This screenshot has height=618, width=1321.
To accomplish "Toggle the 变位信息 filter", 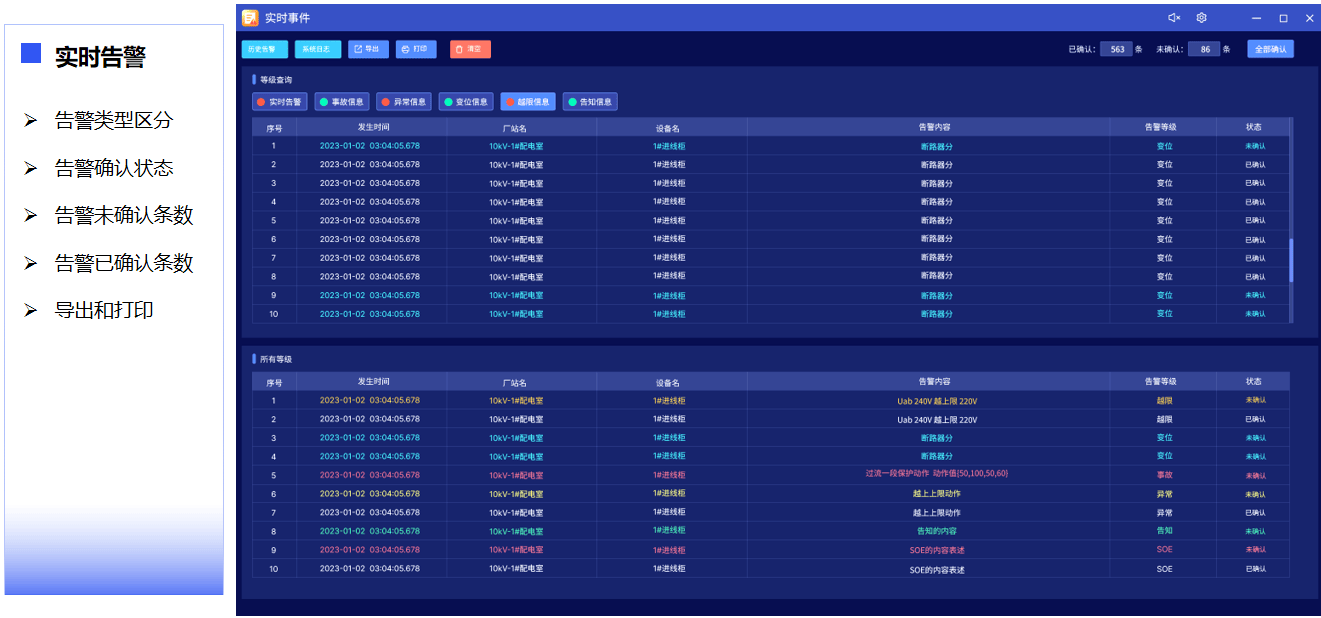I will (466, 102).
